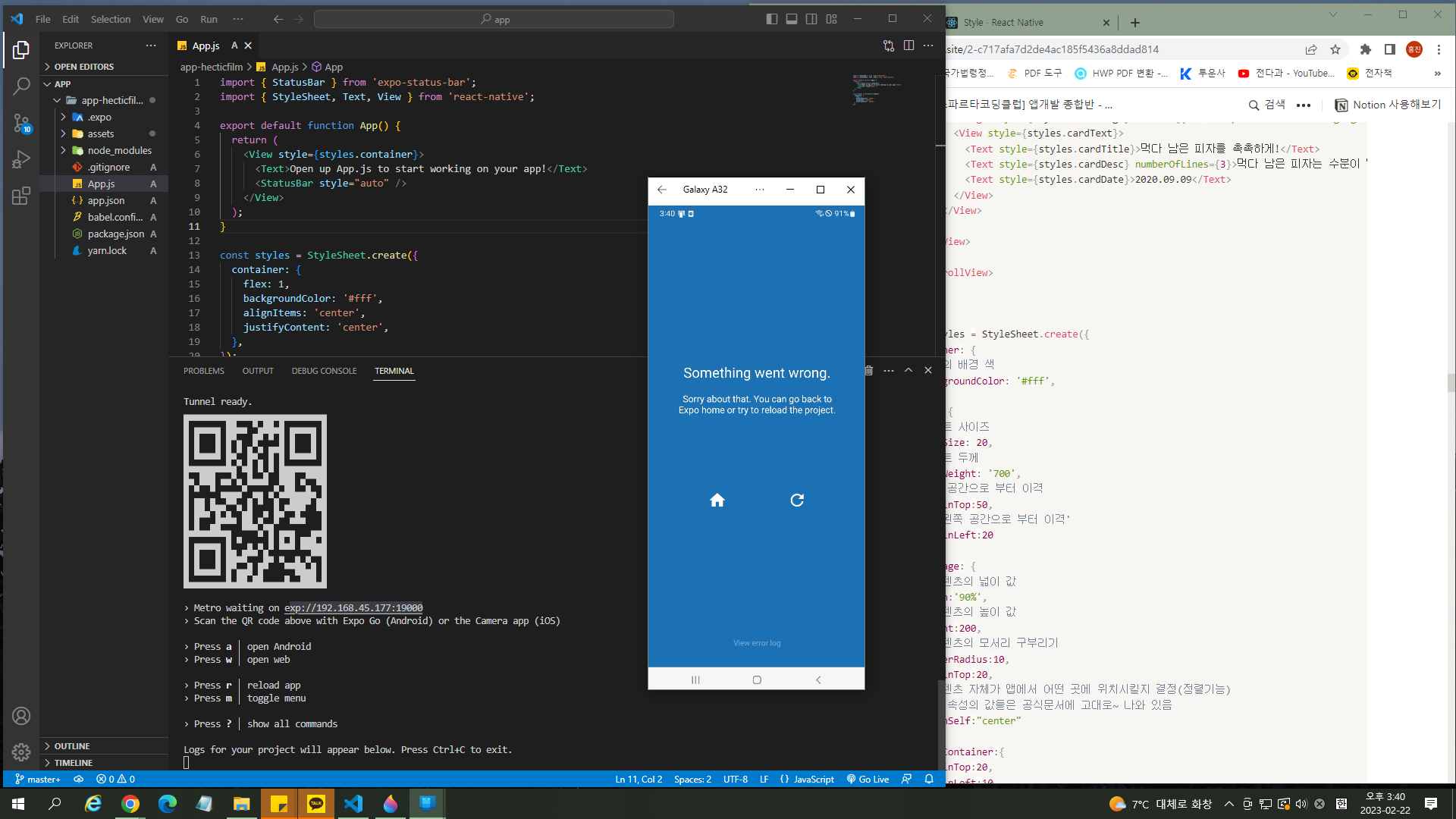Open KakaoTalk from taskbar

(x=315, y=804)
